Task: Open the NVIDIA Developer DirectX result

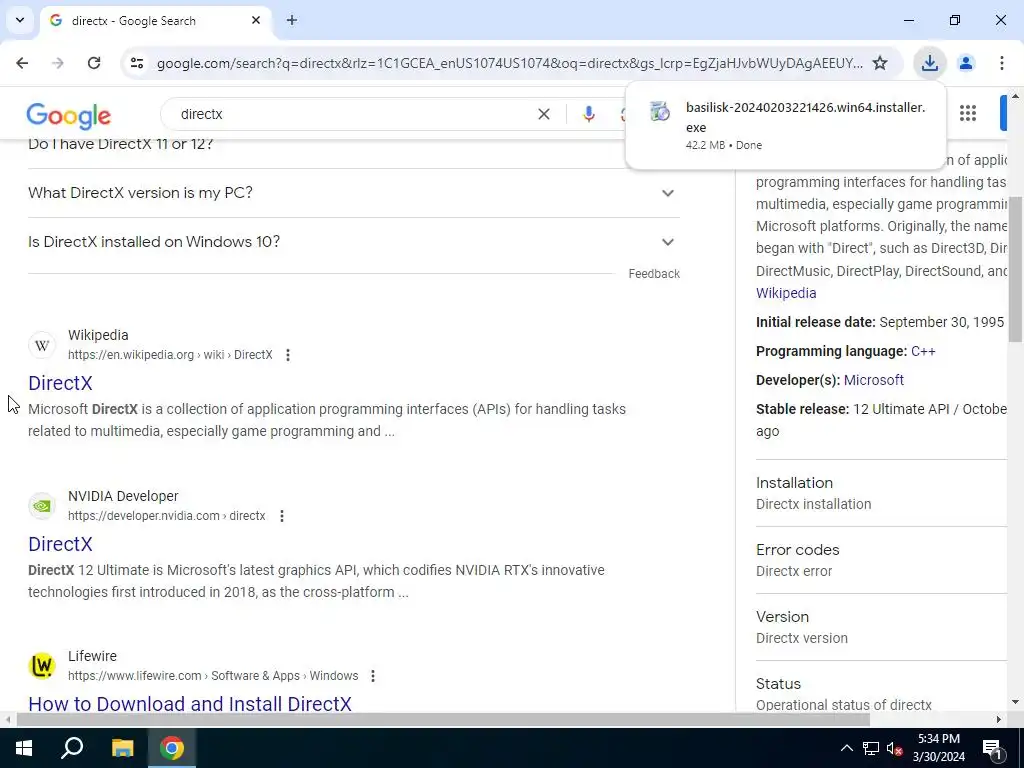Action: (x=60, y=544)
